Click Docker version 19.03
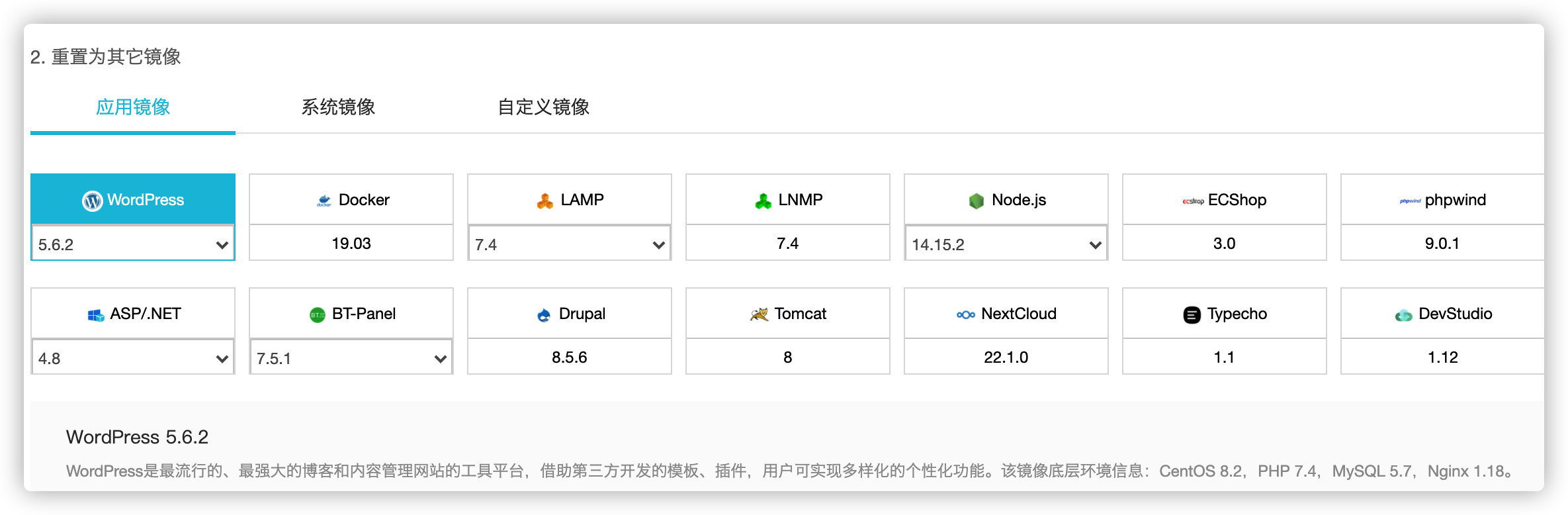 tap(351, 244)
